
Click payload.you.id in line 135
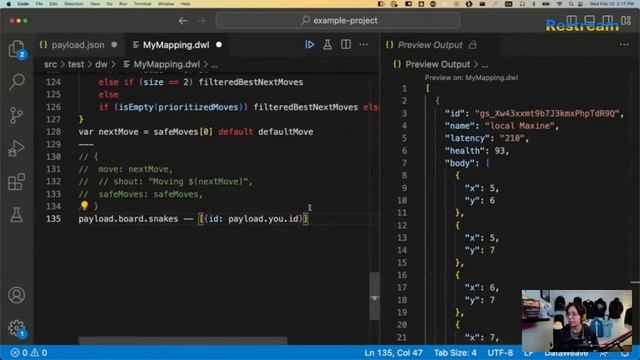click(x=263, y=219)
